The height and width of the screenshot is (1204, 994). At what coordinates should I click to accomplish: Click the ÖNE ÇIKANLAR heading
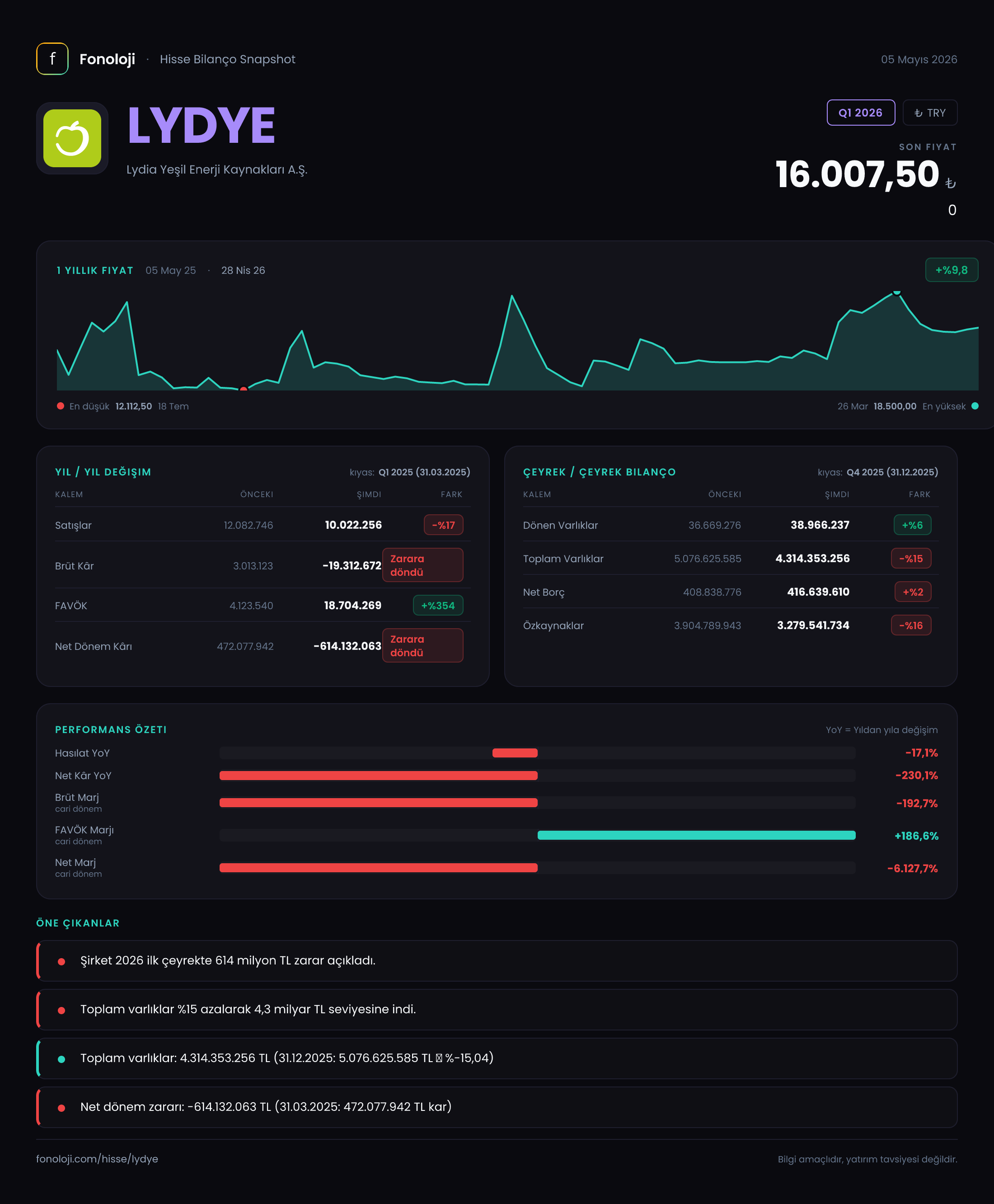point(78,923)
